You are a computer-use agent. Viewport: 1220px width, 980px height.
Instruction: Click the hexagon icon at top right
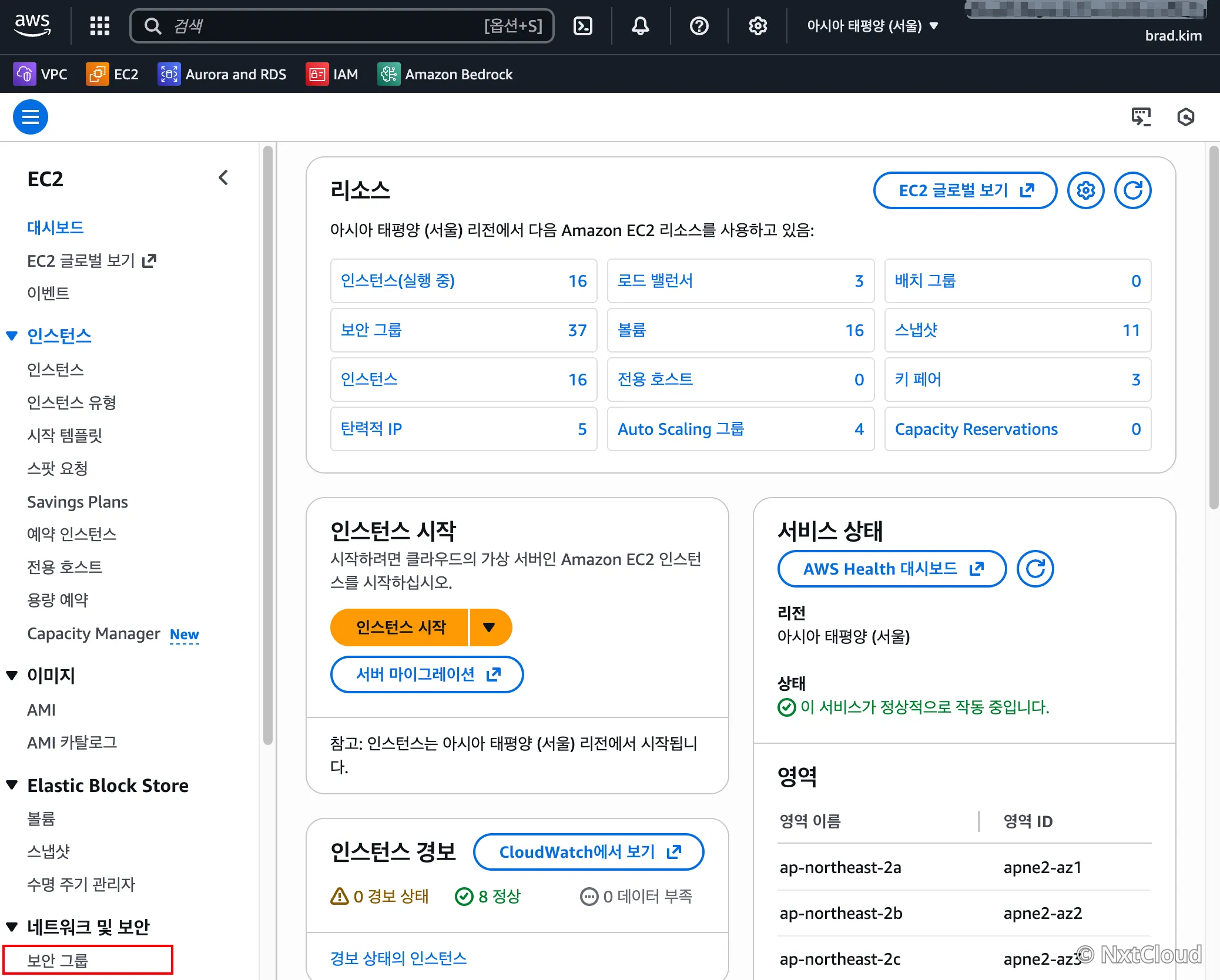coord(1186,117)
